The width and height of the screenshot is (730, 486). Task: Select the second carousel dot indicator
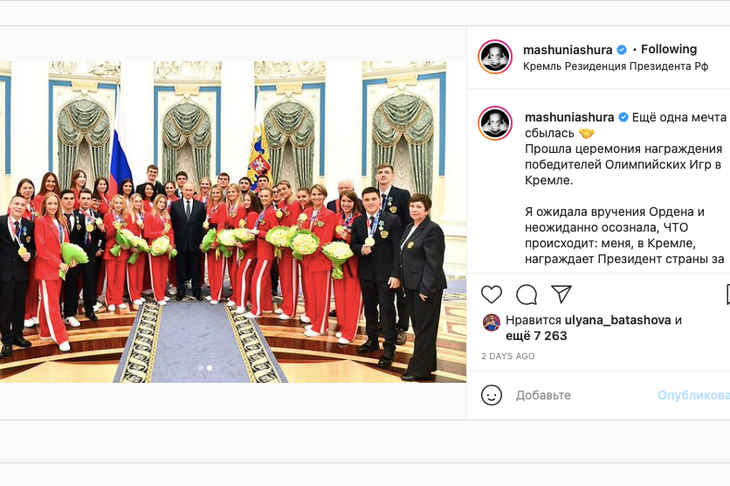(210, 368)
